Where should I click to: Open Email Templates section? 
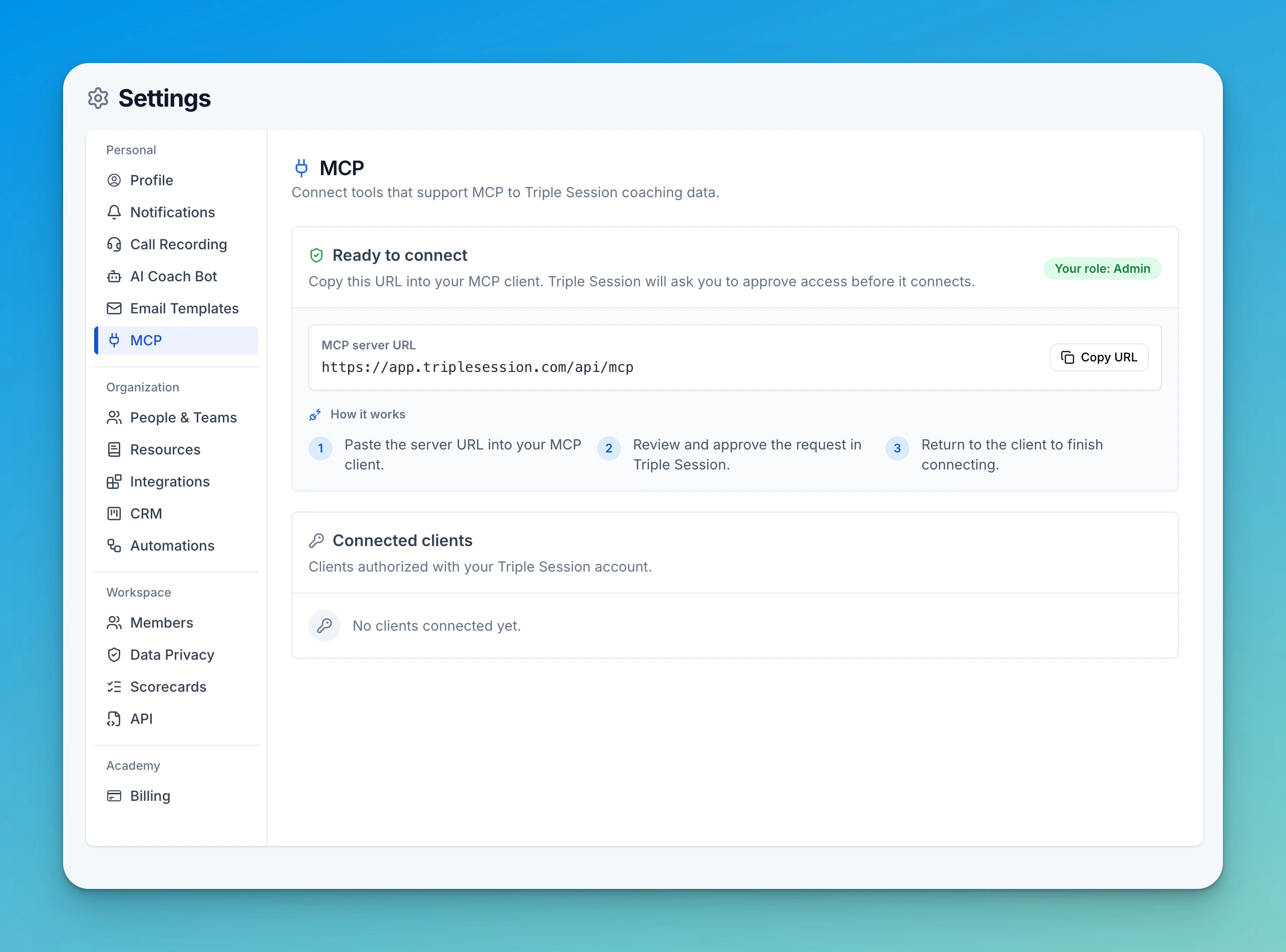coord(176,308)
